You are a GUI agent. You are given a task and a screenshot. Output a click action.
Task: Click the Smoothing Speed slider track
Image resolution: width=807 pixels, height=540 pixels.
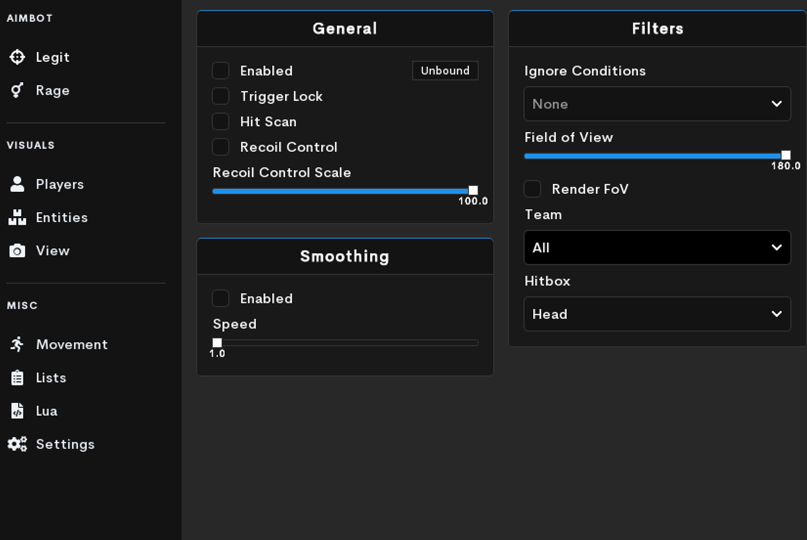pos(345,343)
